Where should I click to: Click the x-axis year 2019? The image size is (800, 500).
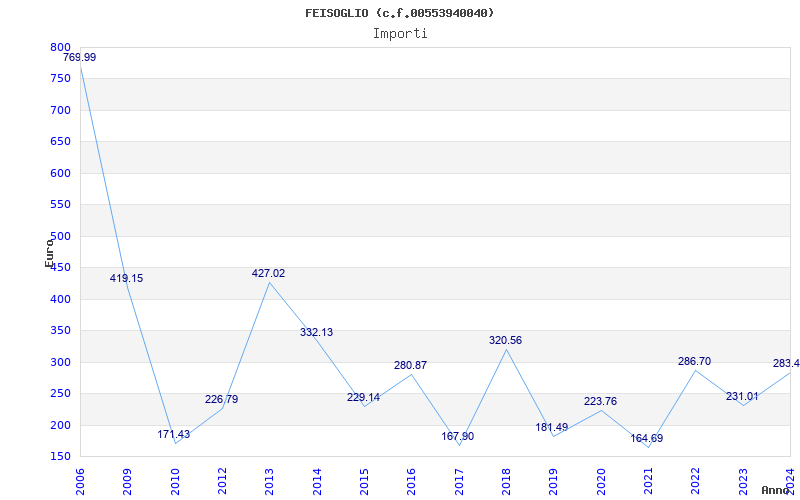pos(554,482)
